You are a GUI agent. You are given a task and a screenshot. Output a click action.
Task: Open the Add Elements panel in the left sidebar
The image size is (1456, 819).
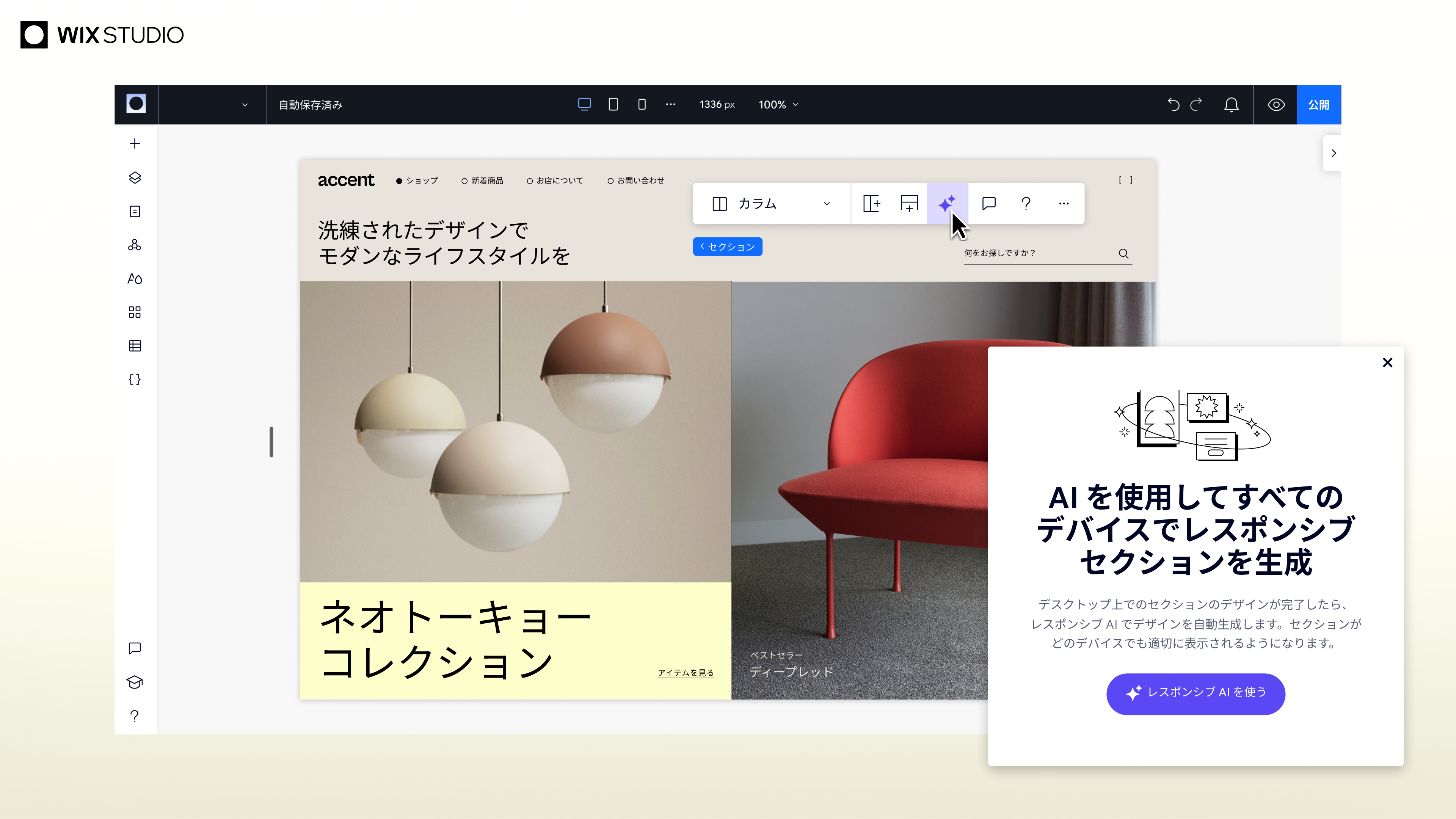coord(135,143)
